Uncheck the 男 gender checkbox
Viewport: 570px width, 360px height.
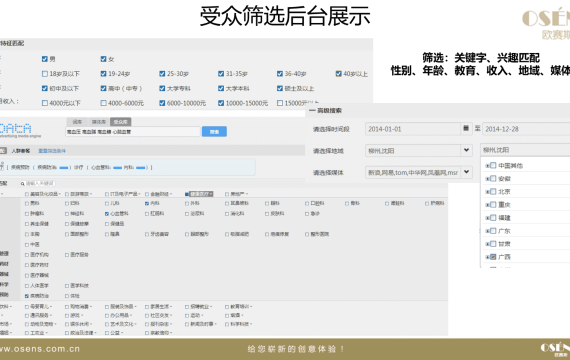[x=45, y=59]
